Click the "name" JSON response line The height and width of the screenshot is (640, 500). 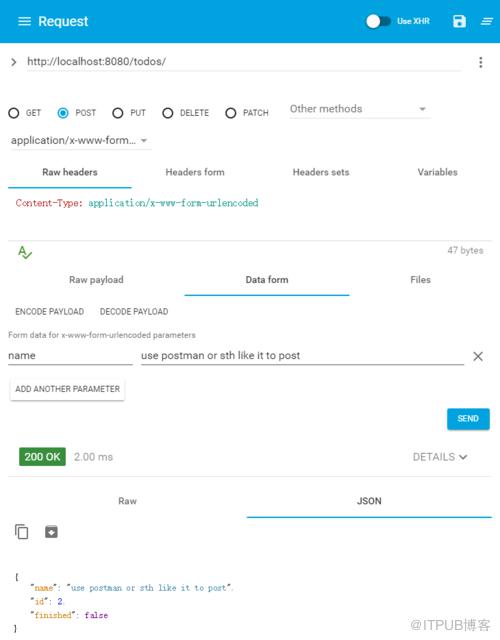[x=131, y=588]
